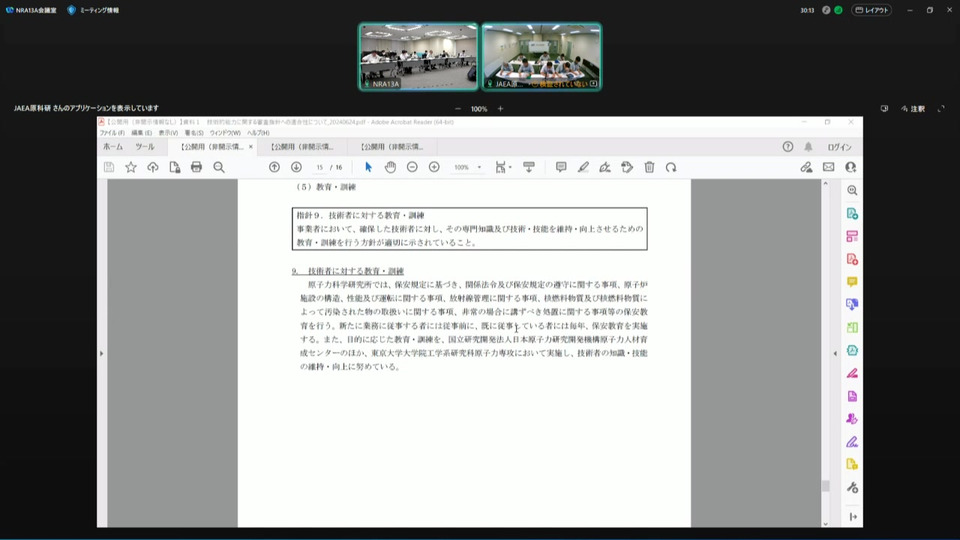
Task: Click the sign pen icon beside highlighter
Action: pos(605,167)
